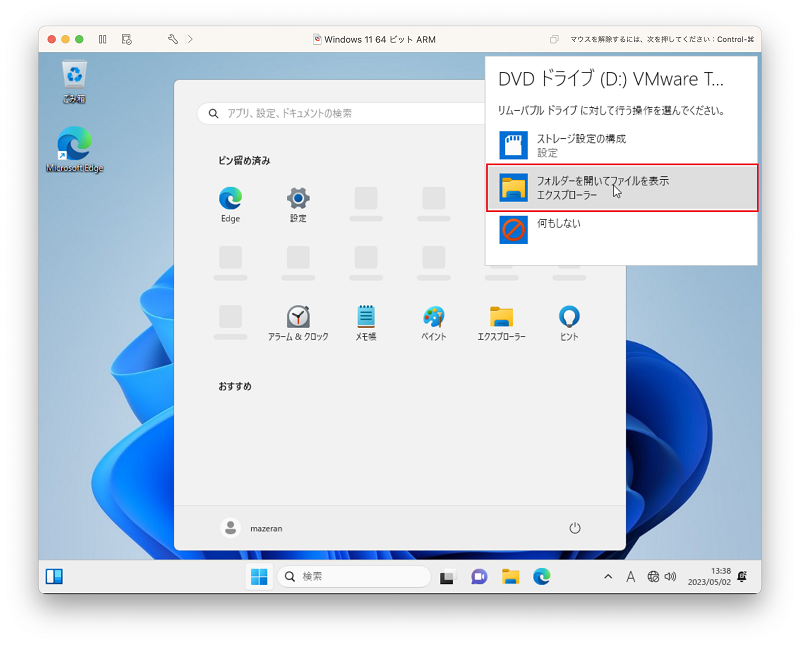Click the VMware snapshot toolbar icon
Viewport: 800px width, 645px height.
click(127, 39)
